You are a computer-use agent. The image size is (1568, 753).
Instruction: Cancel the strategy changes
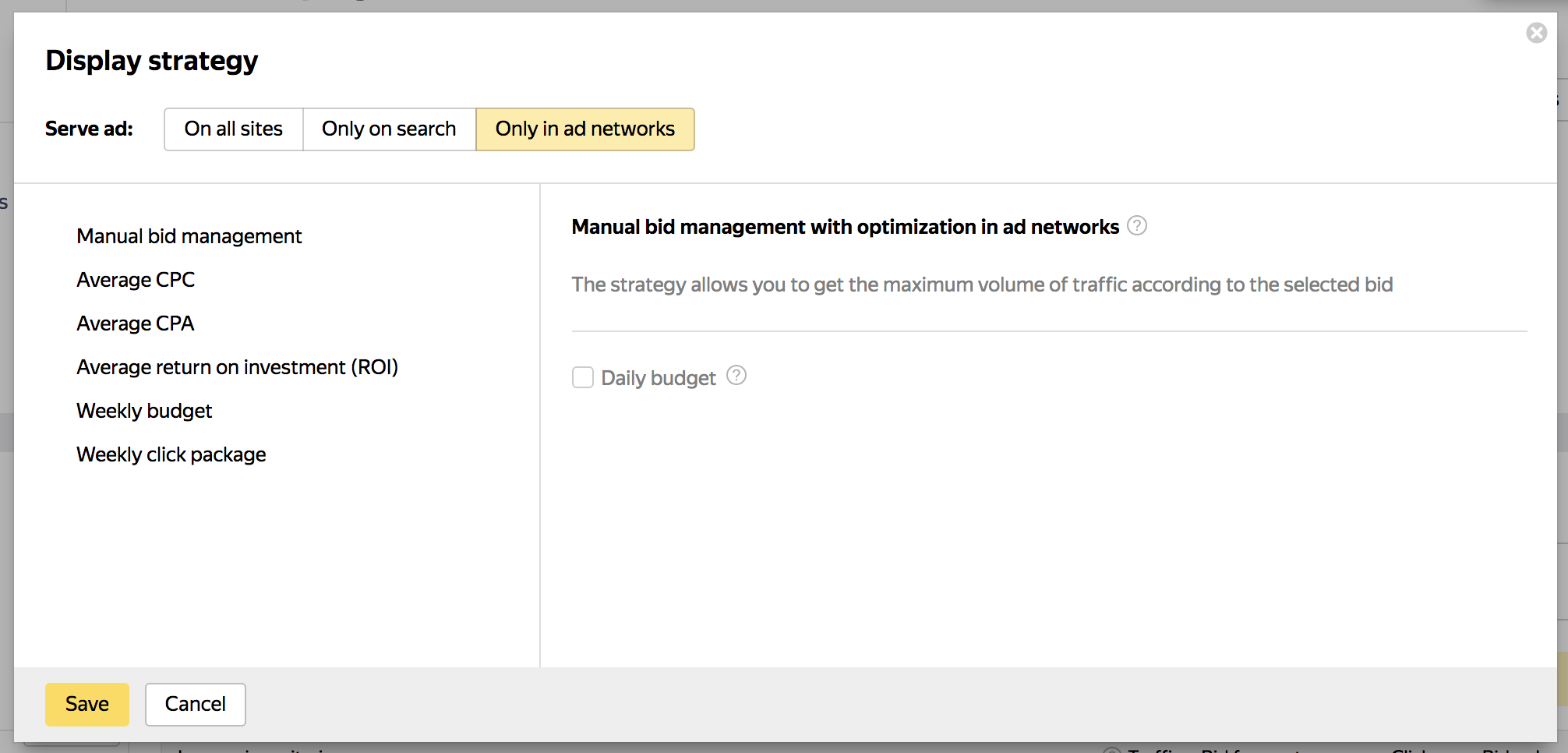(195, 705)
